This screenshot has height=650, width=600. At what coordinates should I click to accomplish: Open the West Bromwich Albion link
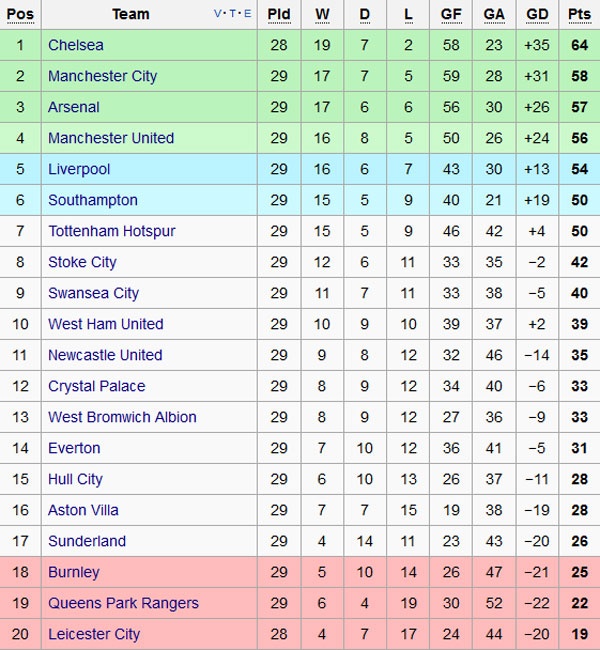122,417
